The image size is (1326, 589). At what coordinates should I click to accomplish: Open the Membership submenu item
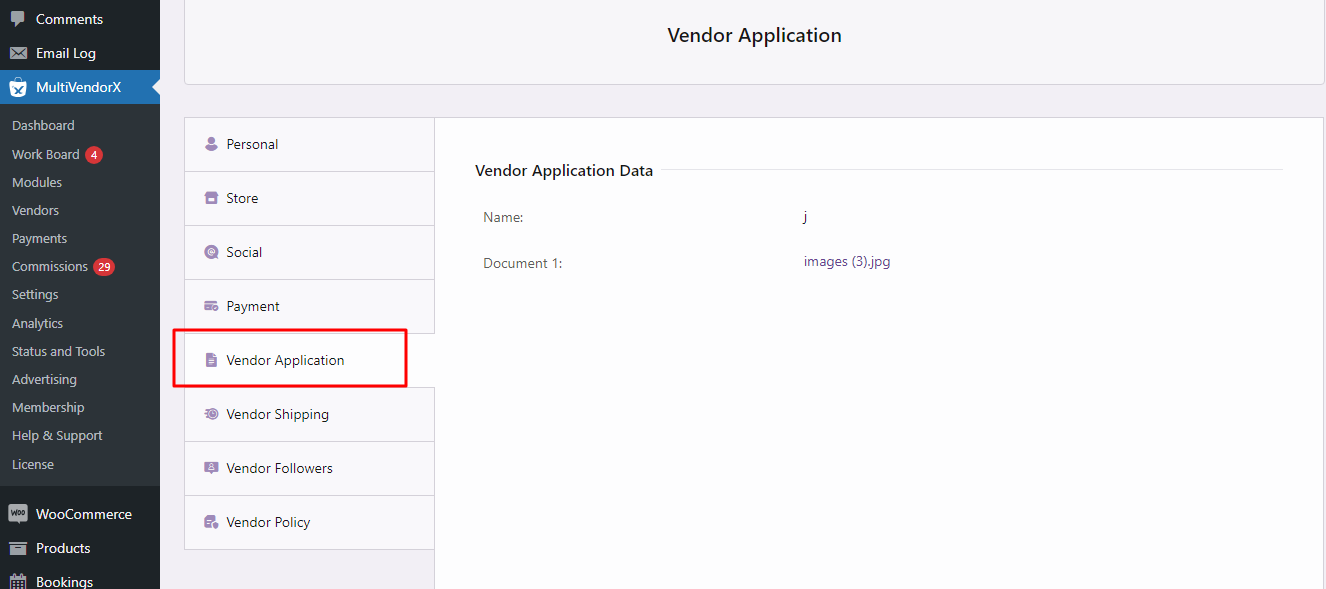pos(48,407)
